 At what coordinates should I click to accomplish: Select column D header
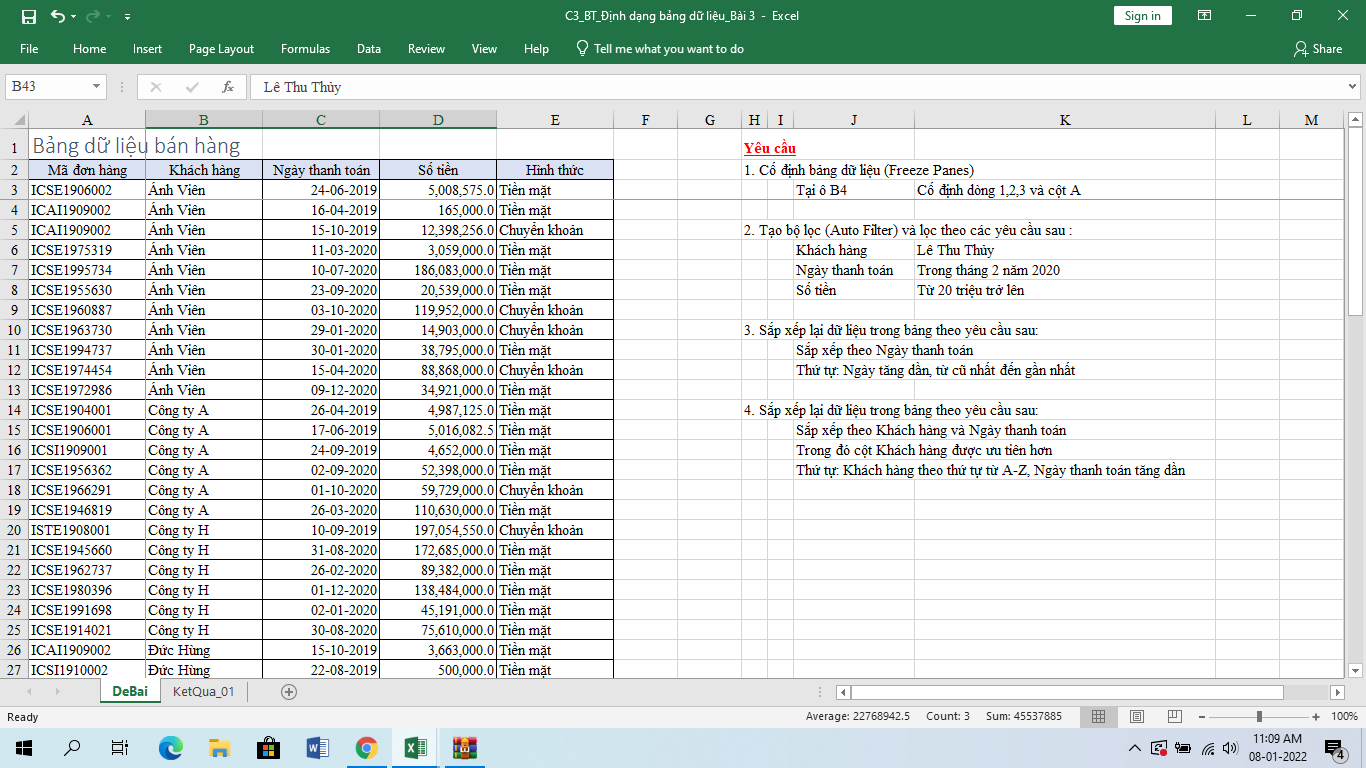438,120
